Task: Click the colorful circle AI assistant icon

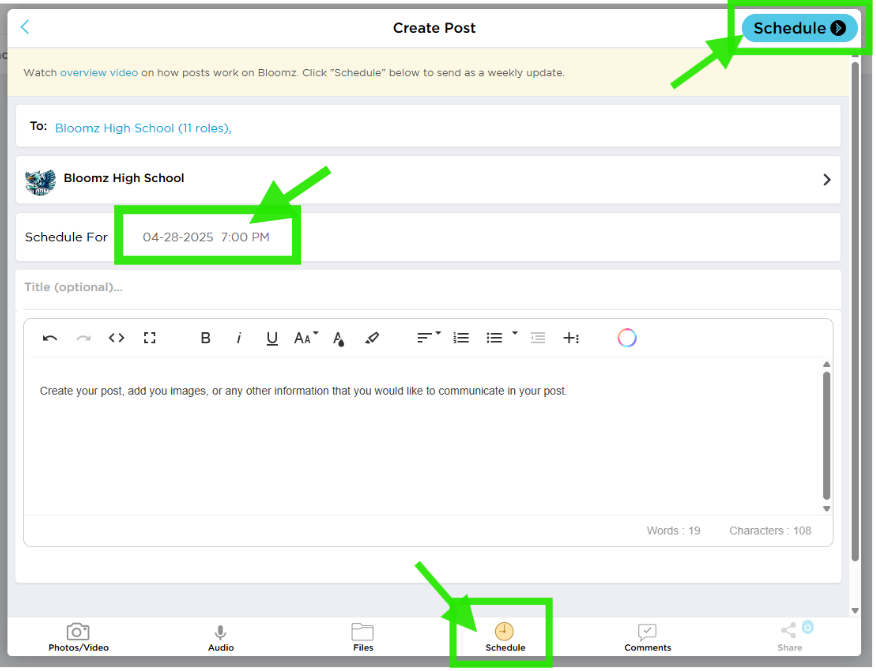Action: [627, 338]
